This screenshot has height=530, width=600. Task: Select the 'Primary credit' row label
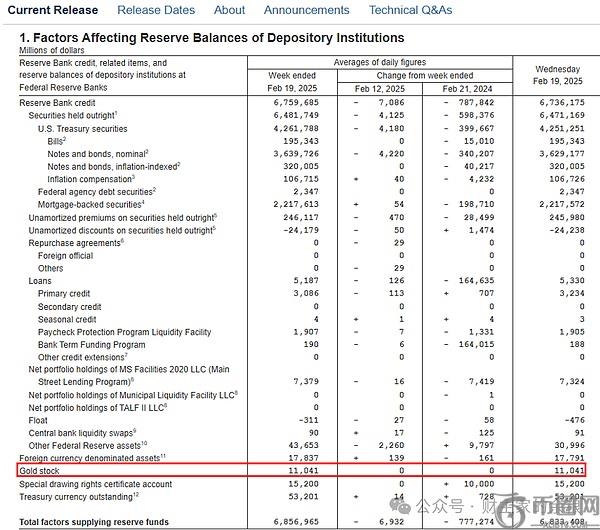64,294
